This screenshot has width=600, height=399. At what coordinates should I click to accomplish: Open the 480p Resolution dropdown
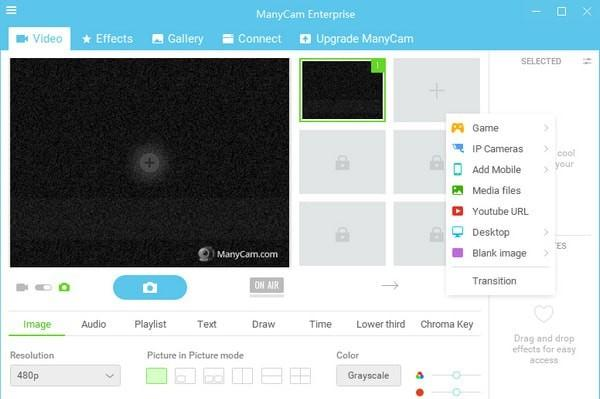tap(65, 375)
